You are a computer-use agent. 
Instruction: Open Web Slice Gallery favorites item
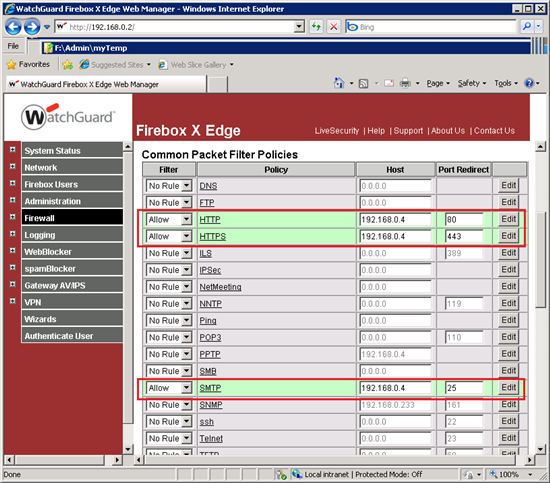[x=196, y=65]
